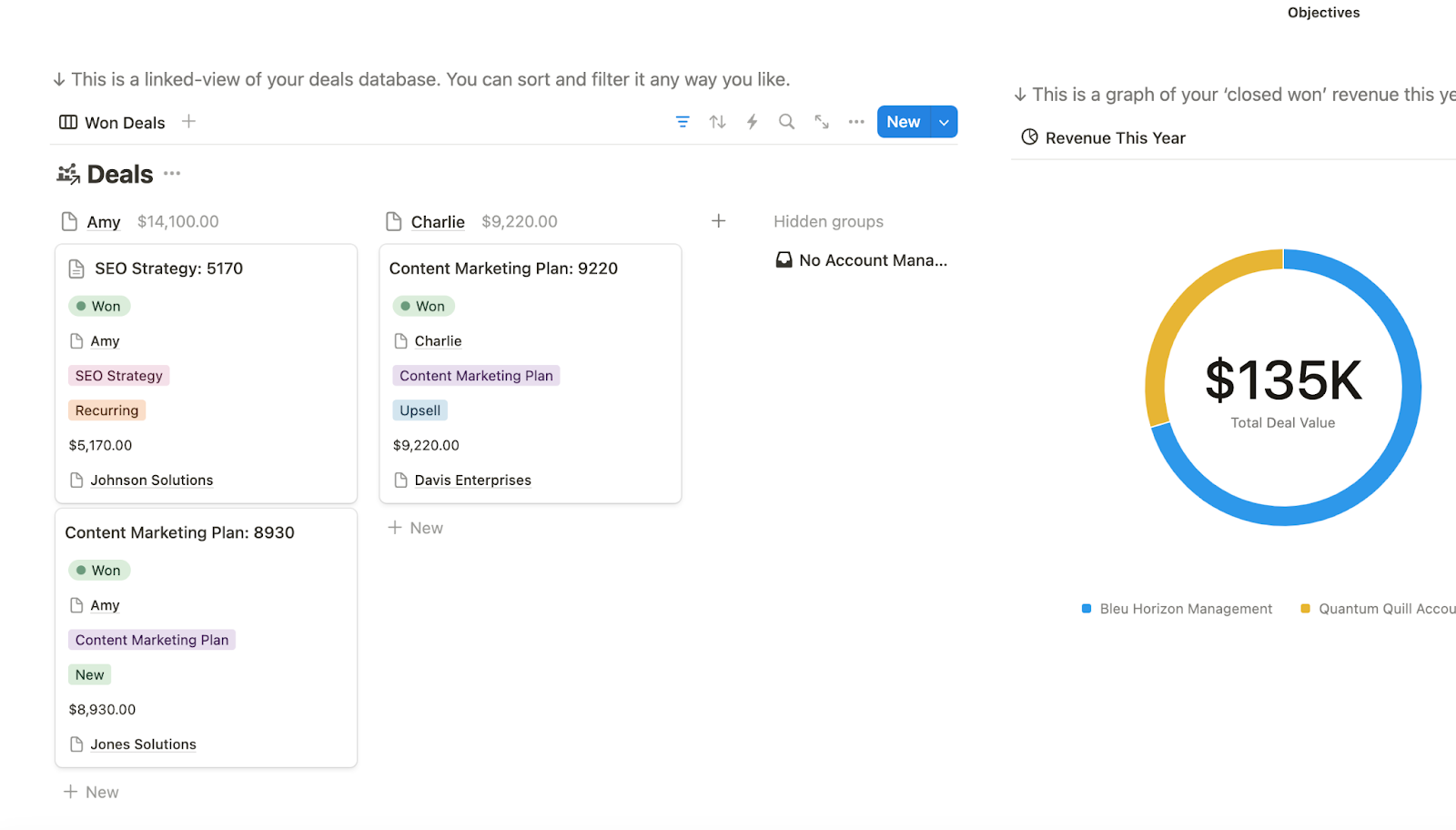Viewport: 1456px width, 830px height.
Task: Click the blue New button
Action: [x=904, y=122]
